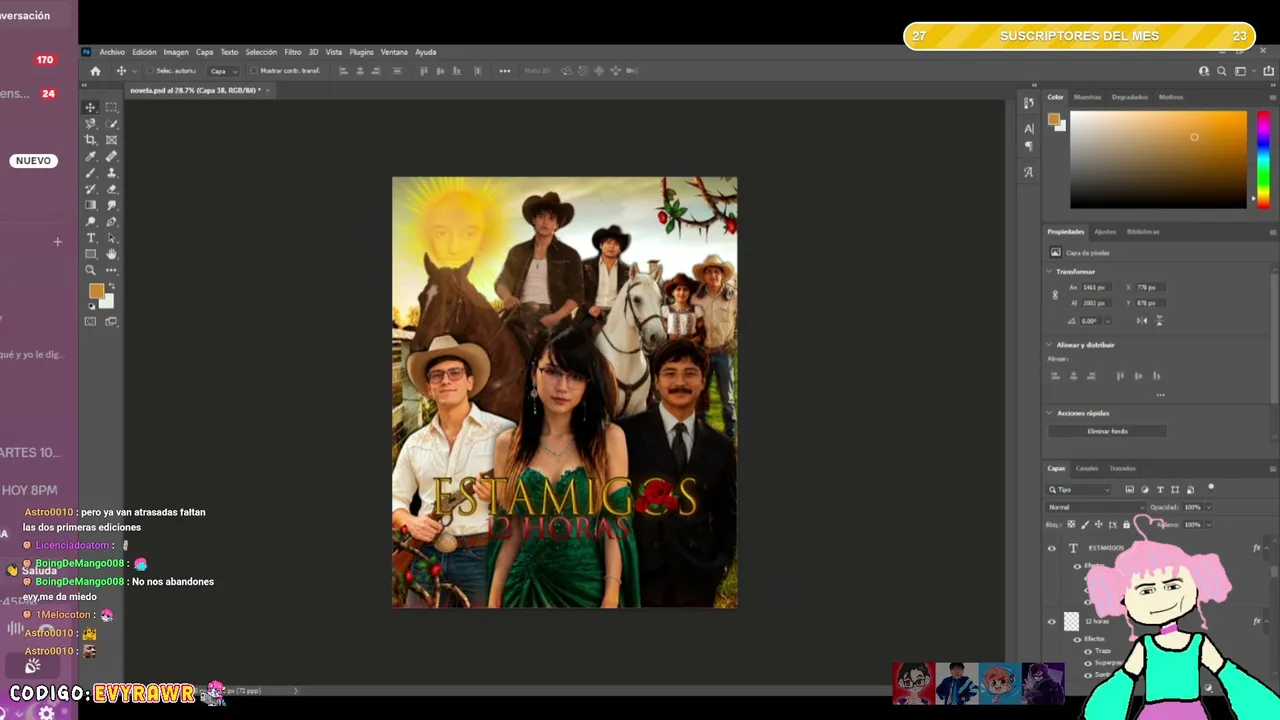1280x720 pixels.
Task: Click the more options dots in options bar
Action: tap(505, 71)
